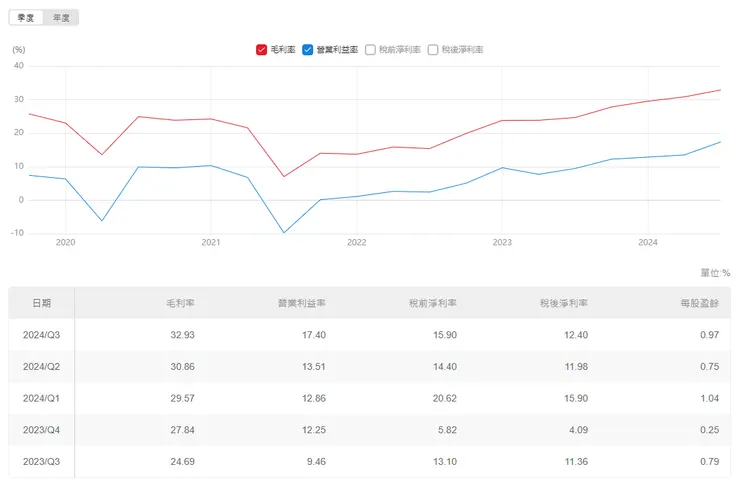Viewport: 740px width, 483px height.
Task: Uncheck the red 毛利率 checkbox
Action: (x=262, y=49)
